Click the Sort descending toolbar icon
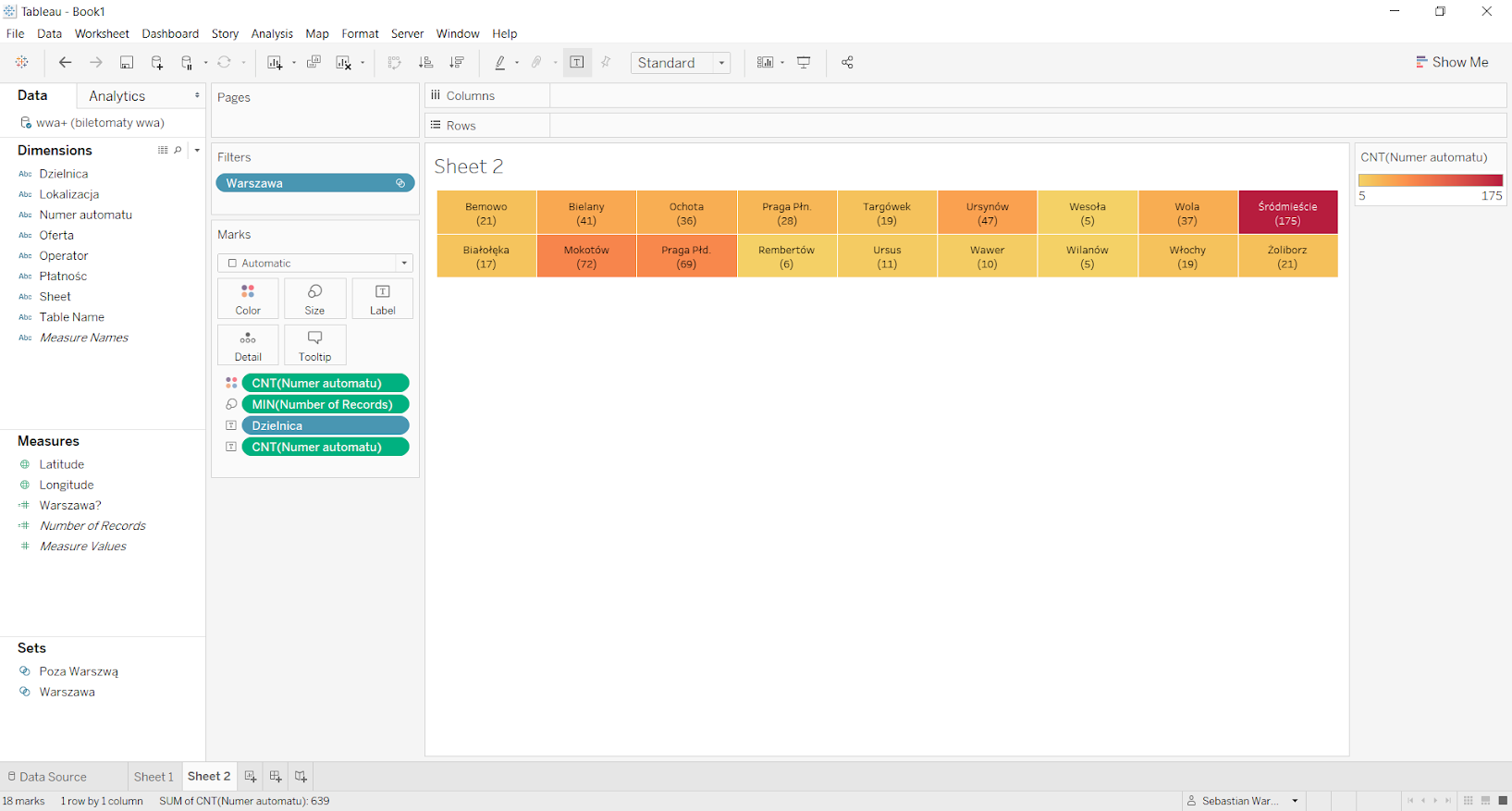 pos(457,63)
